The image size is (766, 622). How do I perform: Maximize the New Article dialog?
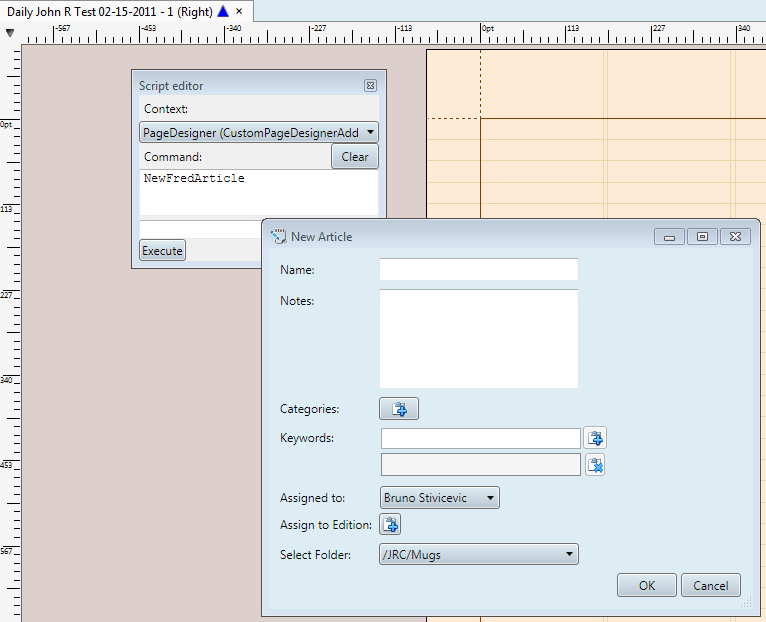(702, 237)
